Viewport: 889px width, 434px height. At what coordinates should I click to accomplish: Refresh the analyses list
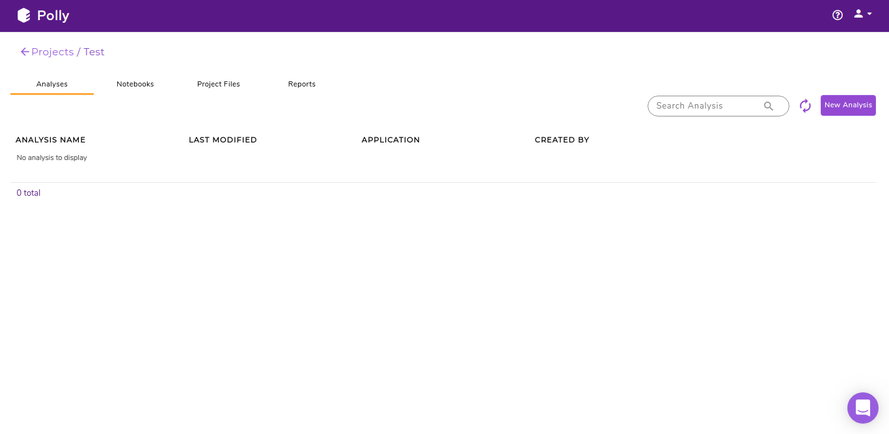[x=805, y=106]
